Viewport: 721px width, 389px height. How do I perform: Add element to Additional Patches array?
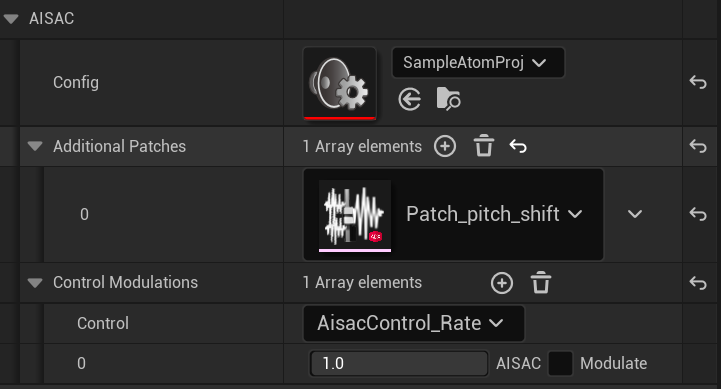pyautogui.click(x=445, y=147)
